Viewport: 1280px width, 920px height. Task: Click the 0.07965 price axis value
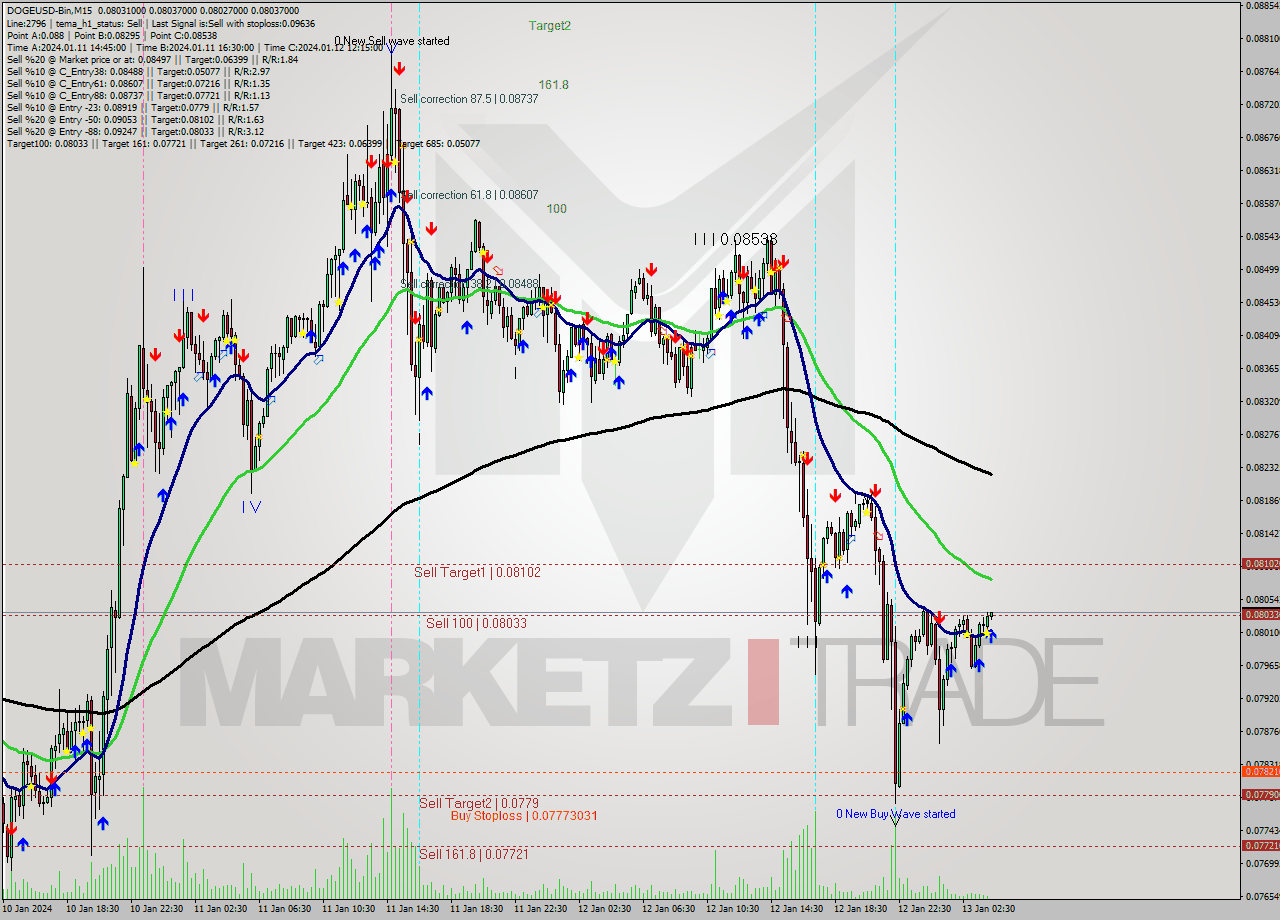(1262, 666)
